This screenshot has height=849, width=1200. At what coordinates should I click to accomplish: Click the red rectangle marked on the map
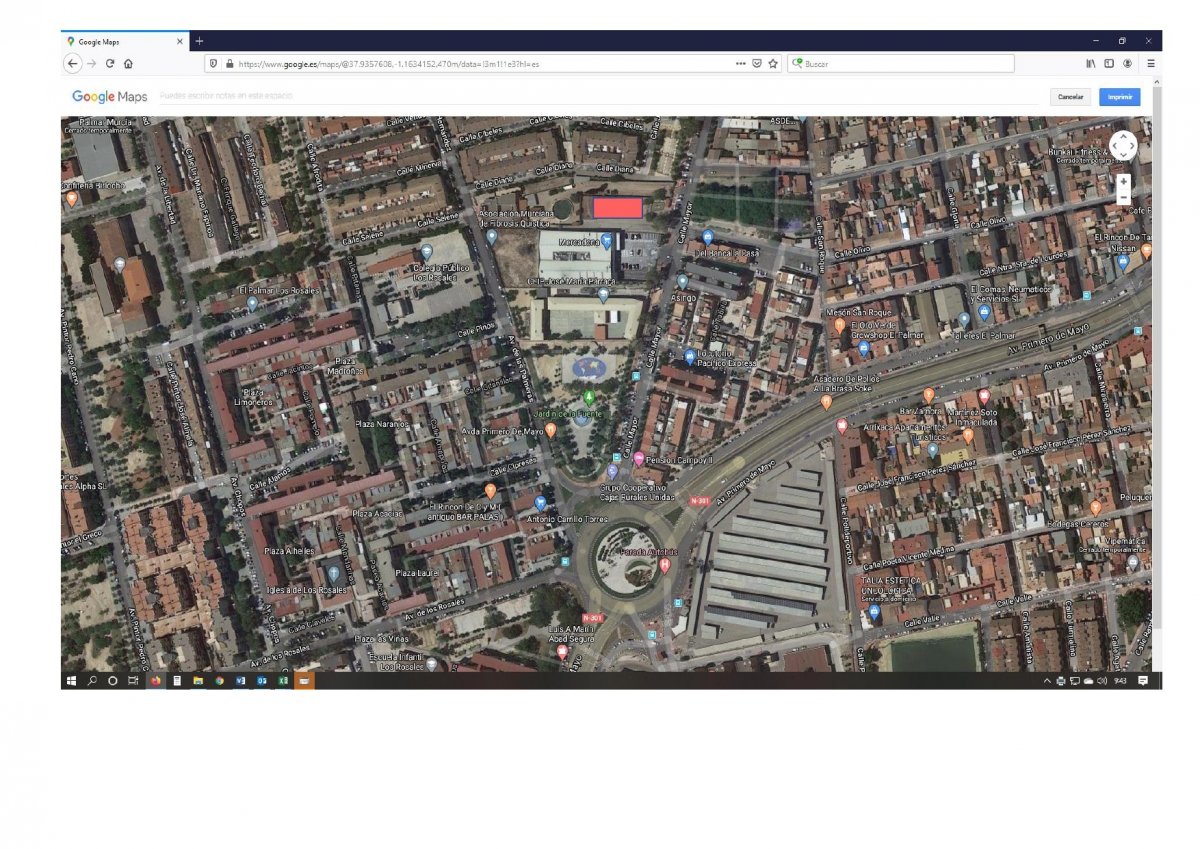click(x=618, y=207)
